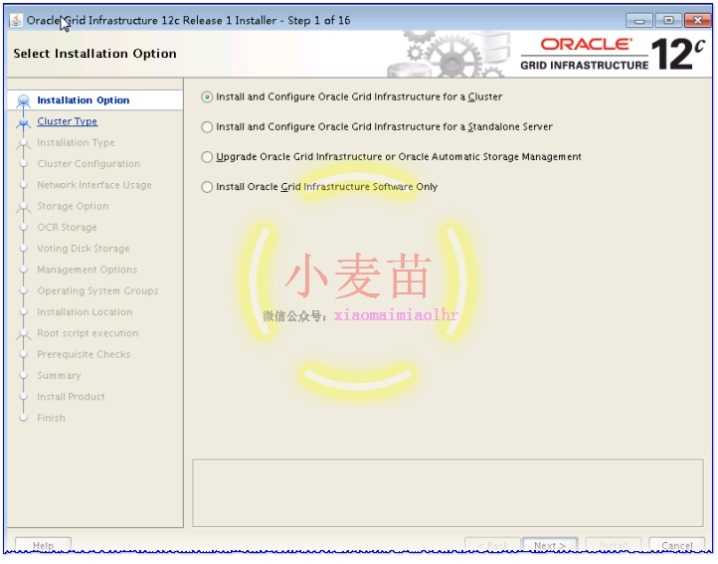
Task: Click the Oracle Grid Infrastructure 12c logo
Action: click(x=613, y=54)
